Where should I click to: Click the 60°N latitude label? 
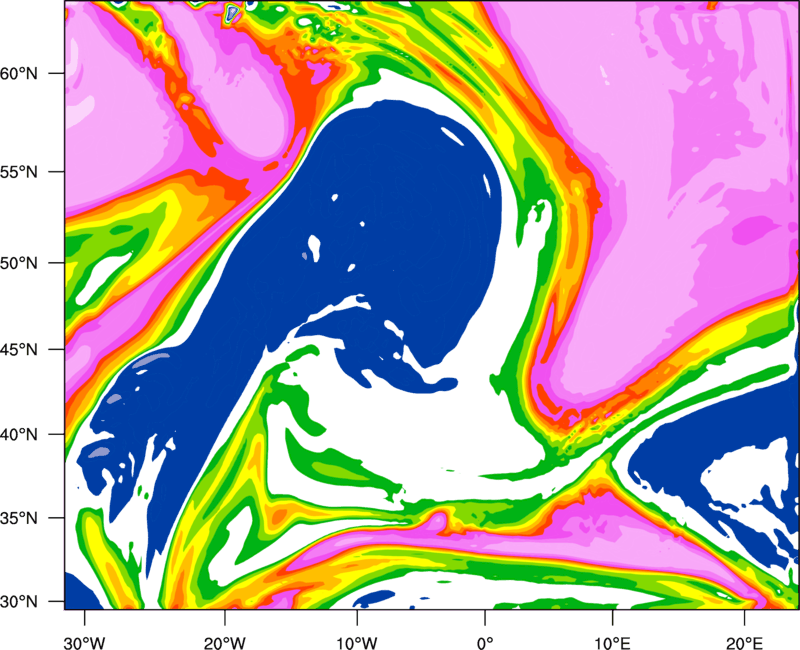tap(19, 73)
